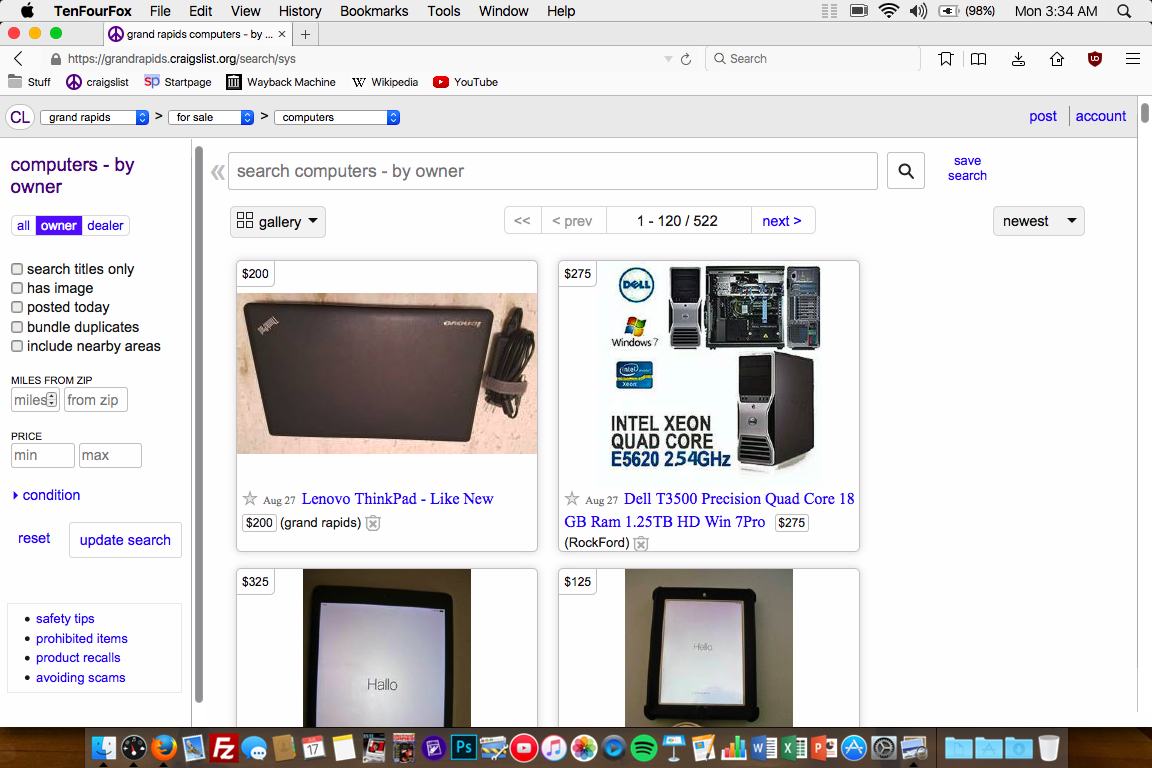1152x768 pixels.
Task: Click the save search link
Action: [x=967, y=168]
